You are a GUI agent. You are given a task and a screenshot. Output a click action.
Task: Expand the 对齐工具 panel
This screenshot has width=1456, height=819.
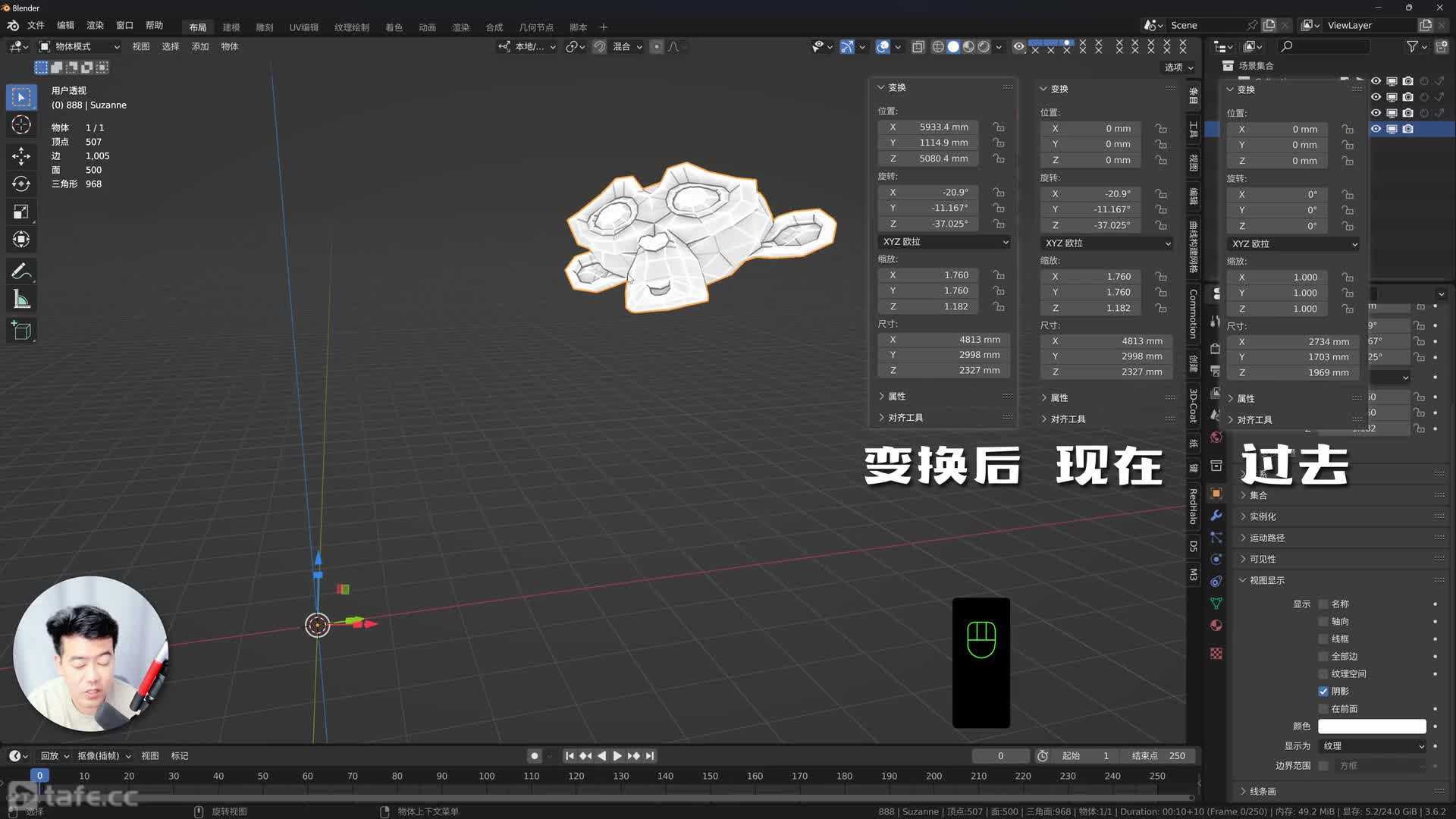pyautogui.click(x=902, y=417)
